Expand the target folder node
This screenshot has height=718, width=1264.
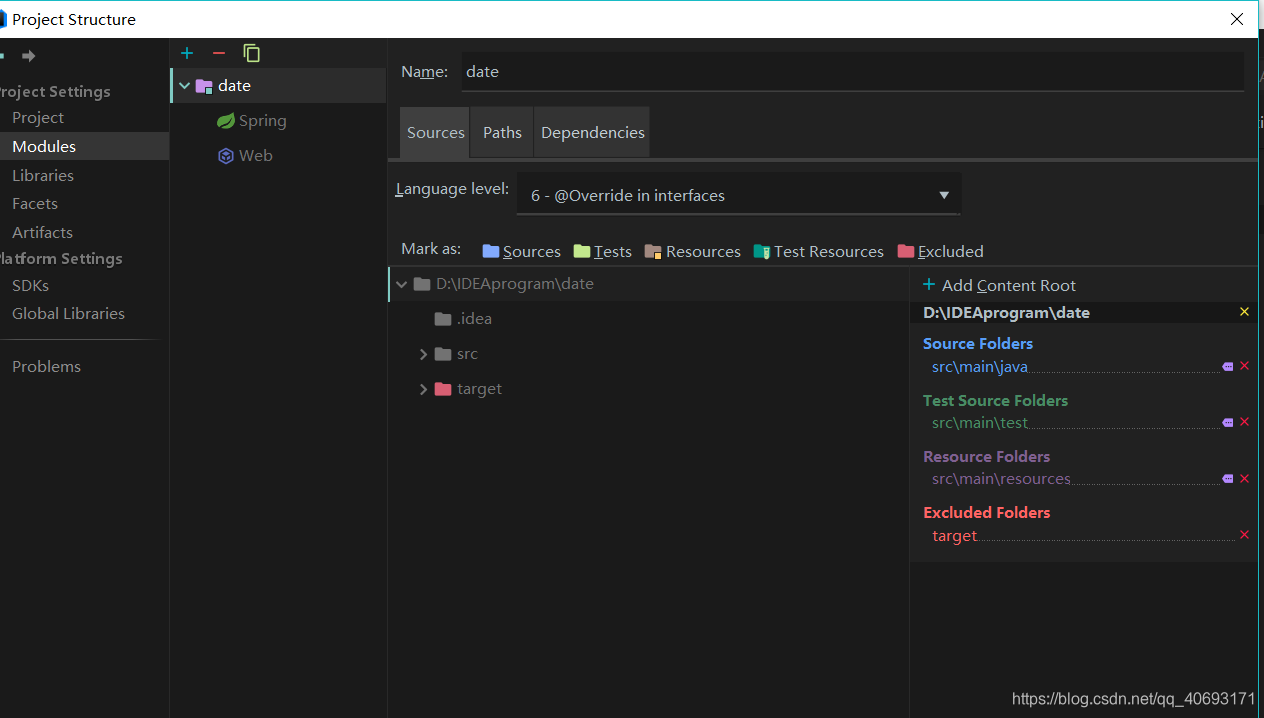coord(424,389)
